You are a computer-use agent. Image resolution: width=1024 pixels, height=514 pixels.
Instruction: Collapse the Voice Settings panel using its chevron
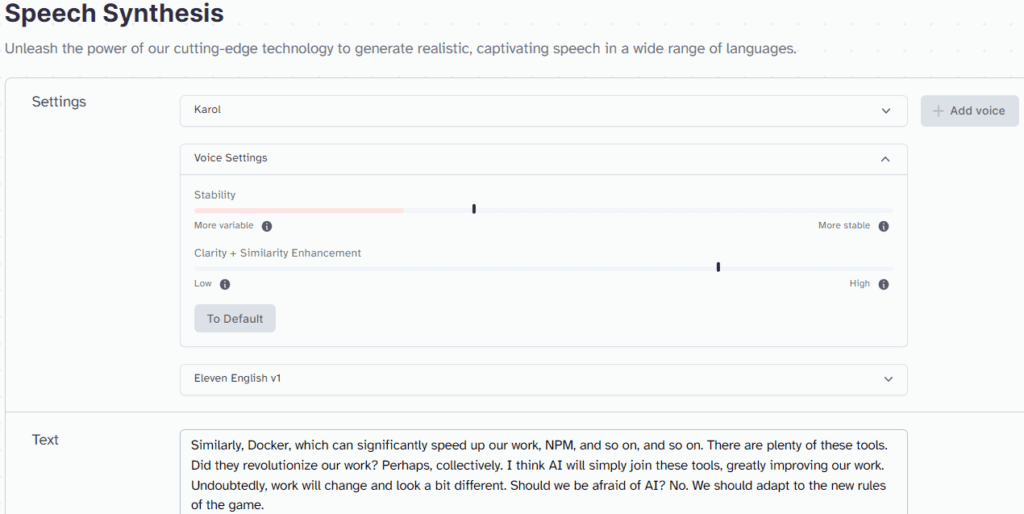886,158
